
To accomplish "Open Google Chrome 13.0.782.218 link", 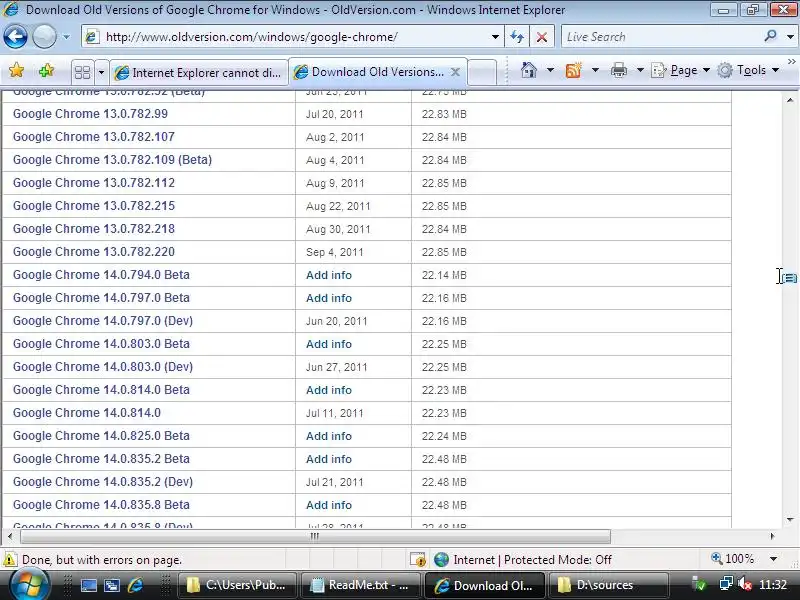I will (94, 229).
